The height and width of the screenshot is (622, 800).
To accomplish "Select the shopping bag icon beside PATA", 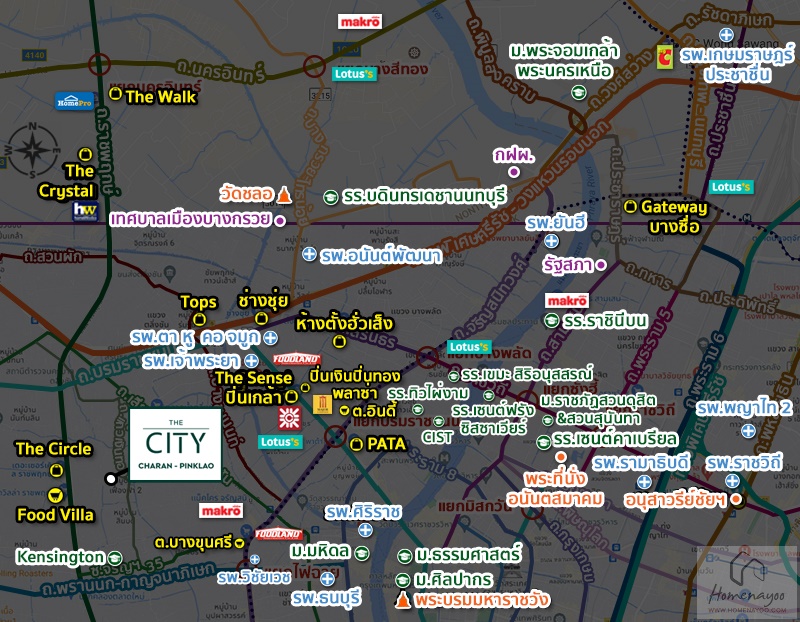I will pyautogui.click(x=356, y=444).
